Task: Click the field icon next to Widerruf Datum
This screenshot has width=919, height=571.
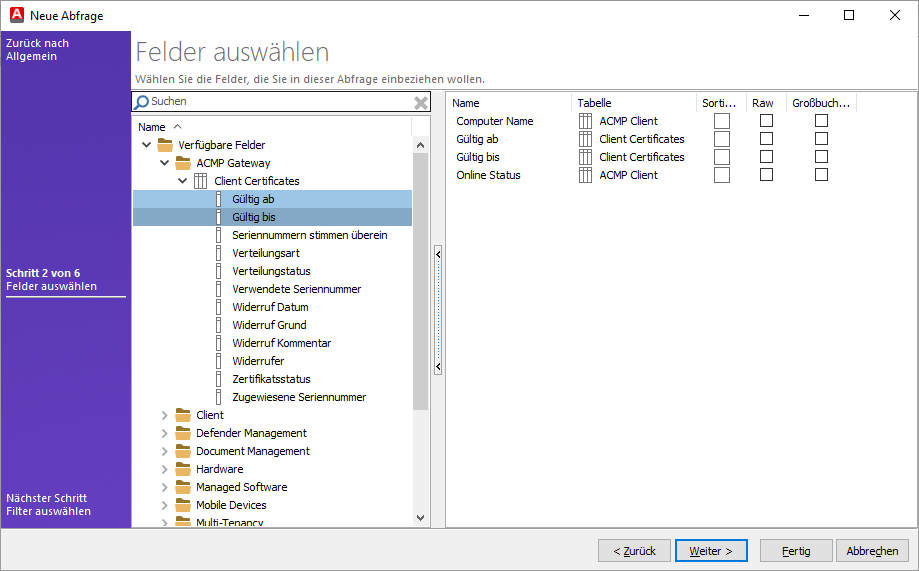Action: 219,307
